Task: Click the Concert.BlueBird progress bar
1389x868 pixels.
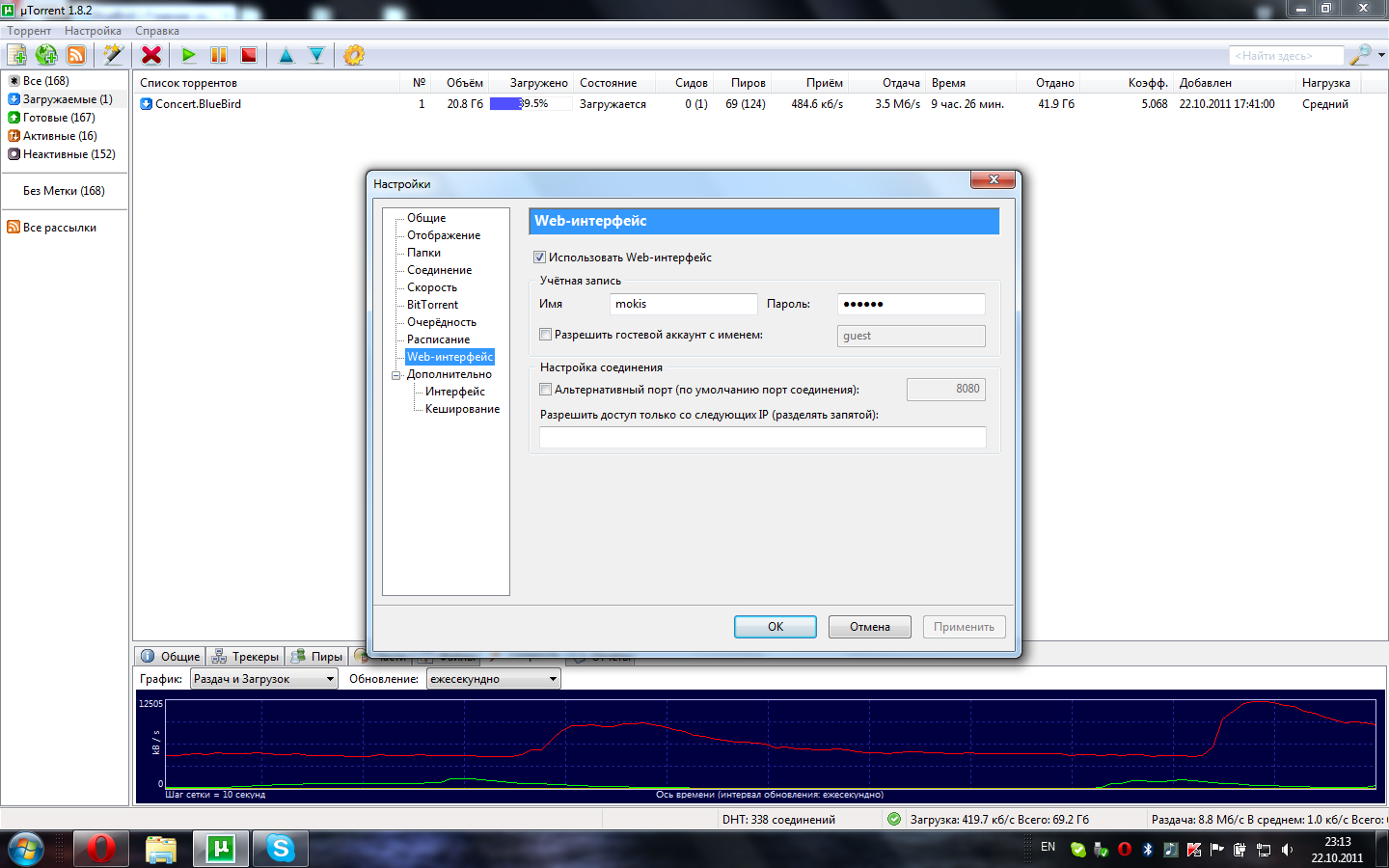Action: [531, 104]
